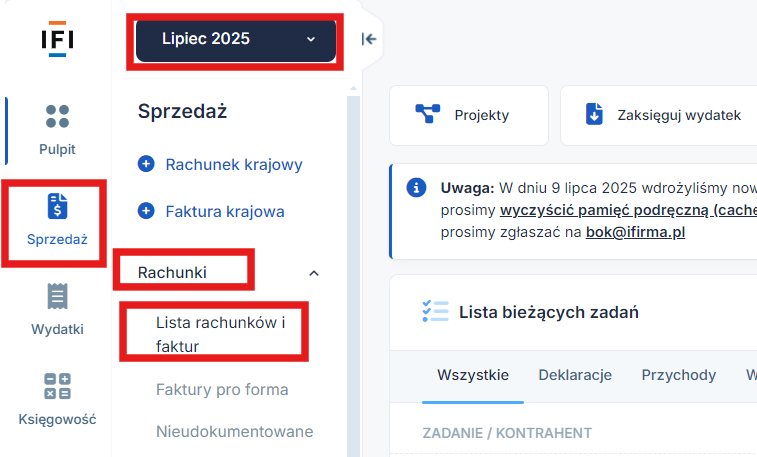Open the Pulpit dashboard icon
Image resolution: width=757 pixels, height=457 pixels.
click(x=57, y=116)
